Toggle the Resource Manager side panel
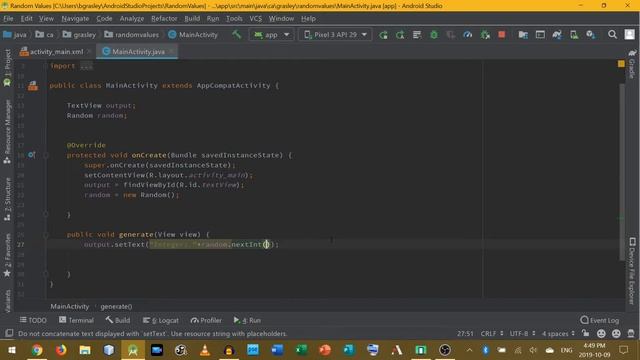The width and height of the screenshot is (640, 360). (x=7, y=131)
